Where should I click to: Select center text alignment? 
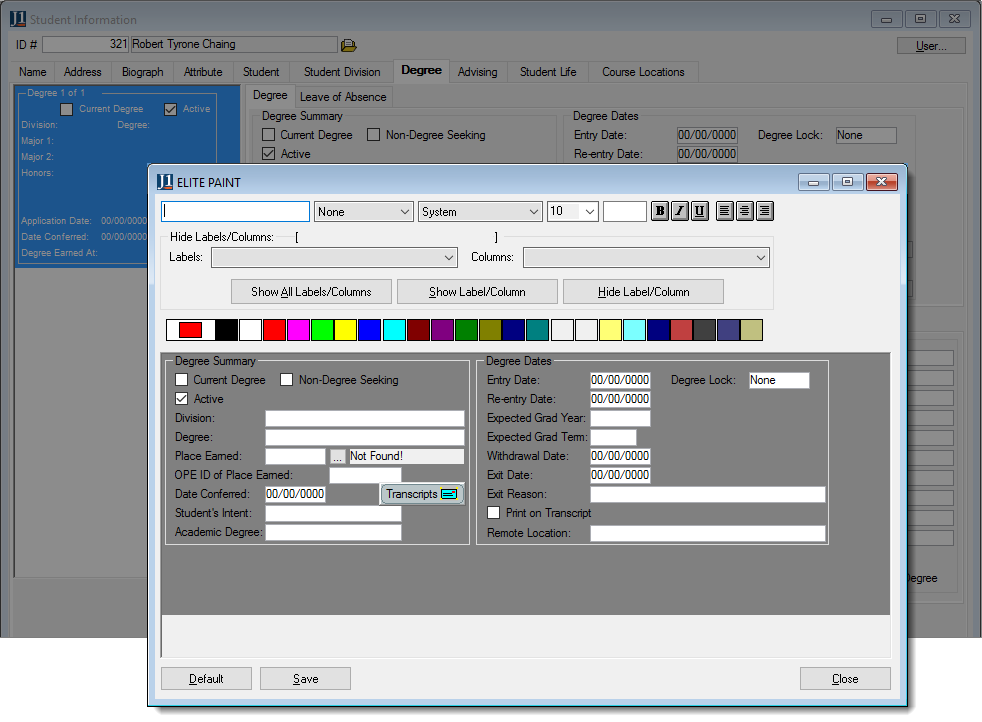click(x=743, y=211)
